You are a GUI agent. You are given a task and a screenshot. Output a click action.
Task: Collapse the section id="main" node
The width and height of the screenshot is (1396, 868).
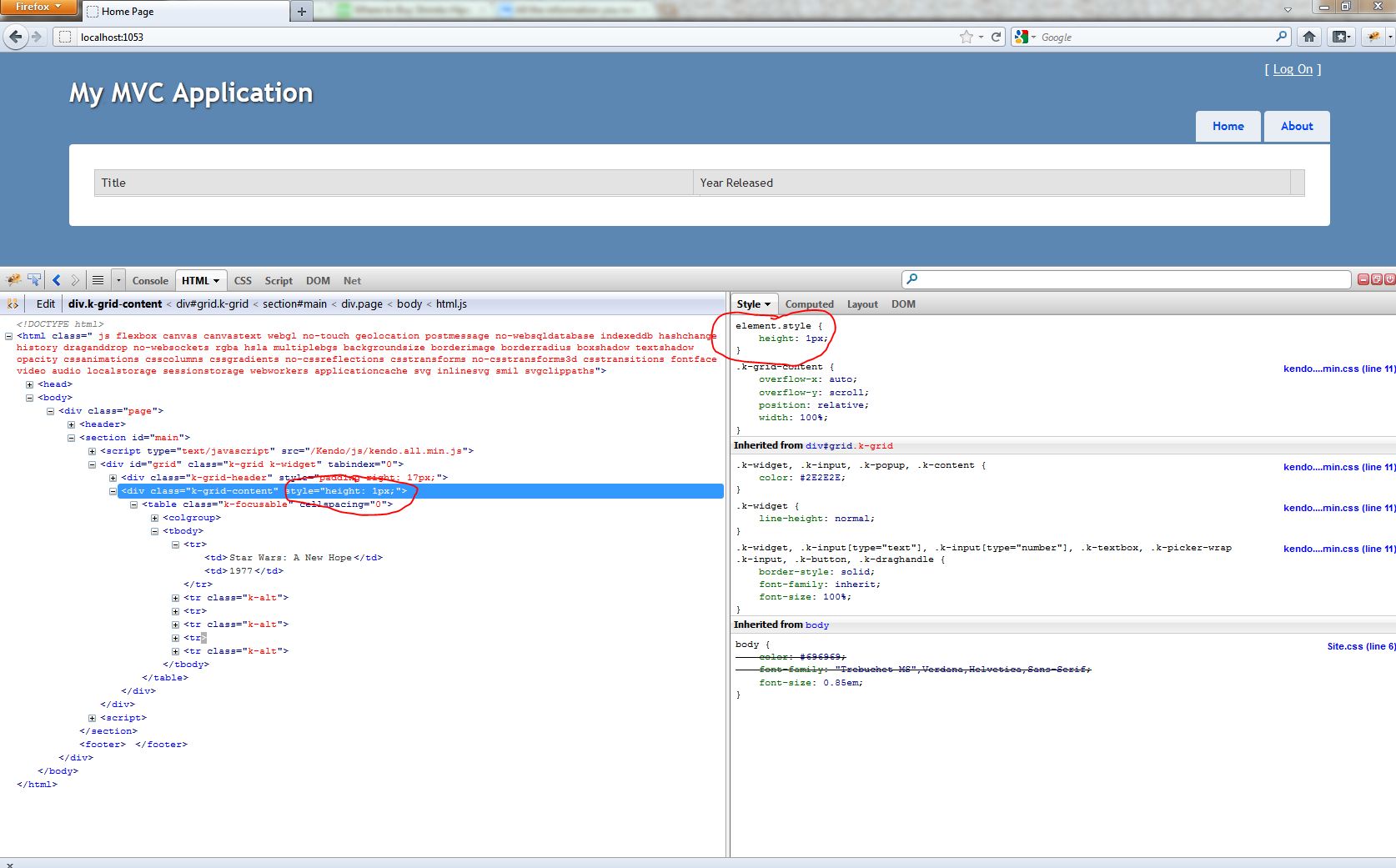71,438
